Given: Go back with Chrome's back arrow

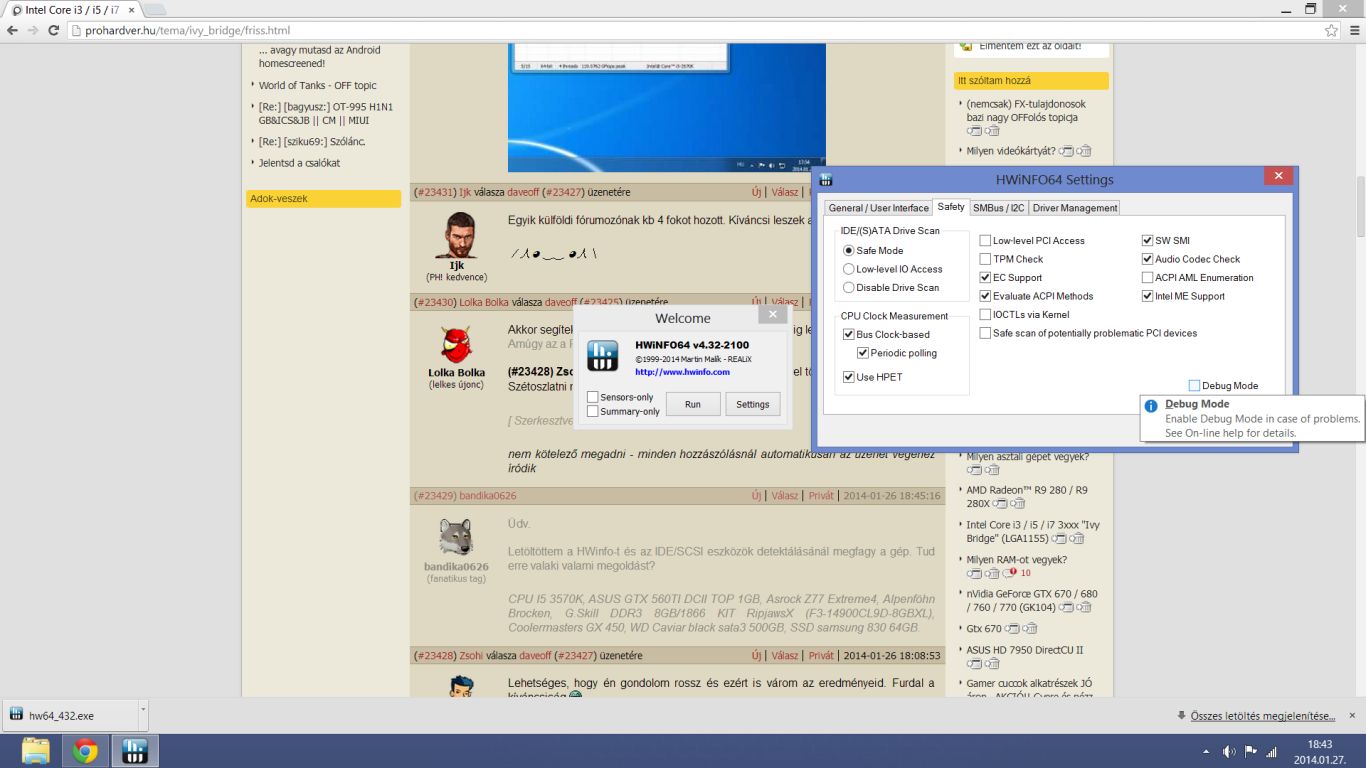Looking at the screenshot, I should point(13,30).
